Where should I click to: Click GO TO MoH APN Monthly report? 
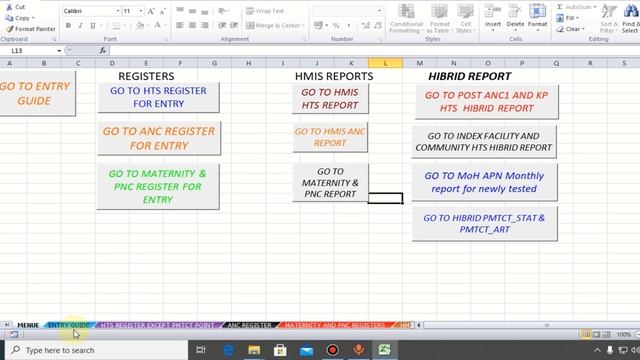484,182
